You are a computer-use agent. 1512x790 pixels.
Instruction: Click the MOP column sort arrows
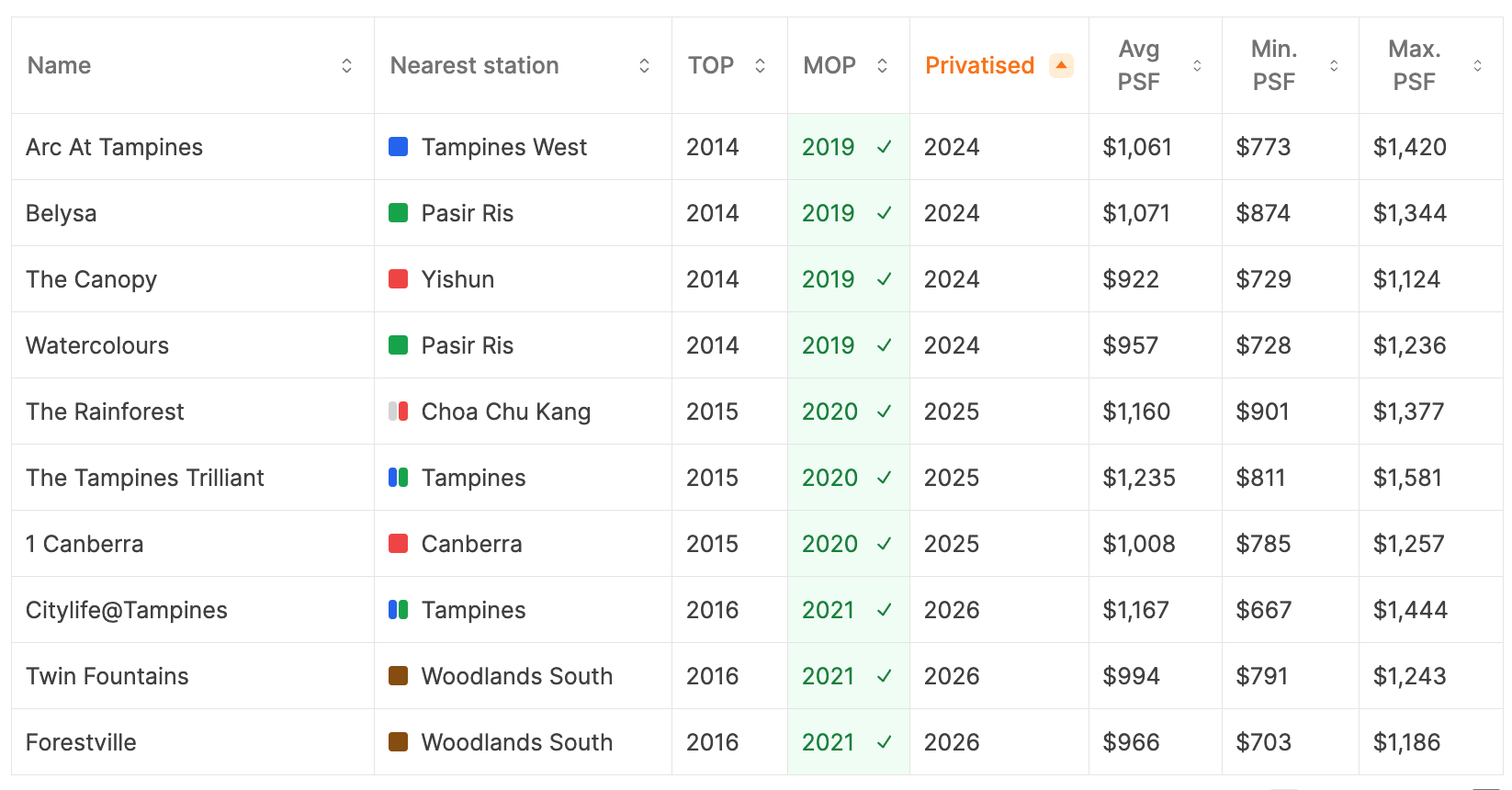point(882,65)
